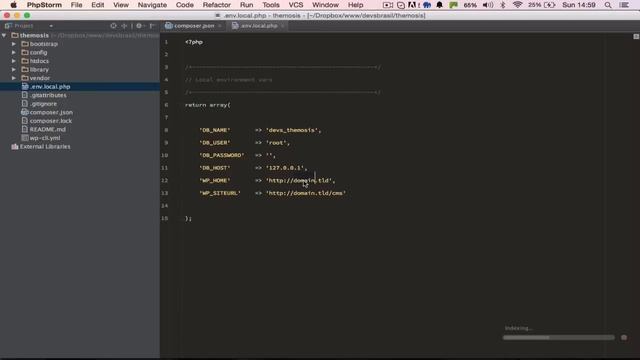Image resolution: width=640 pixels, height=360 pixels.
Task: Select the htdocs folder in the tree
Action: point(39,61)
